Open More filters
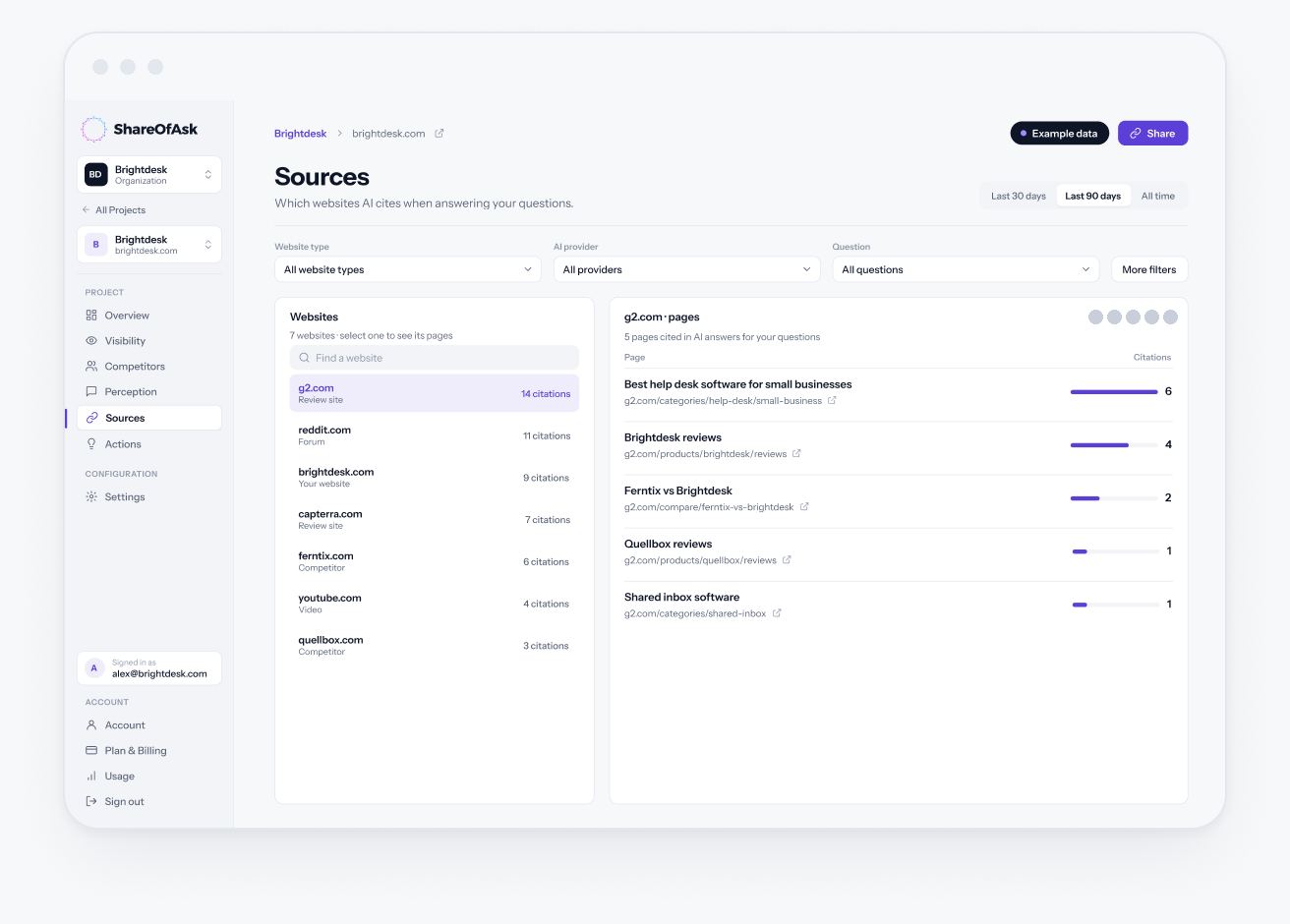This screenshot has height=924, width=1290. [x=1148, y=269]
